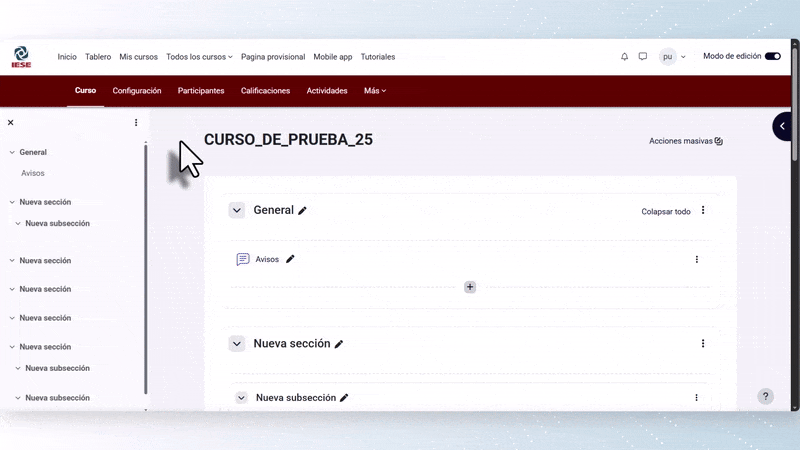The image size is (800, 450).
Task: Toggle Modo de edición switch
Action: coord(772,56)
